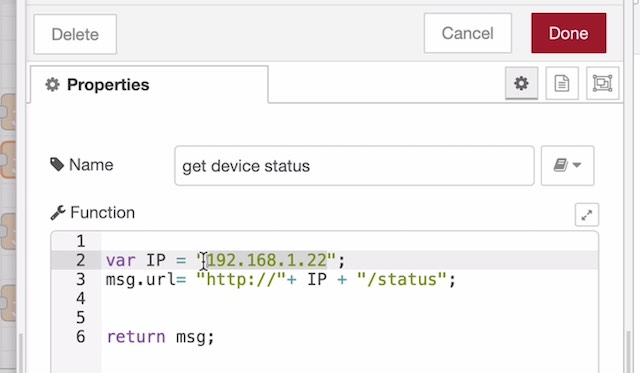
Task: Click 'return msg;' on line 6
Action: click(x=160, y=337)
